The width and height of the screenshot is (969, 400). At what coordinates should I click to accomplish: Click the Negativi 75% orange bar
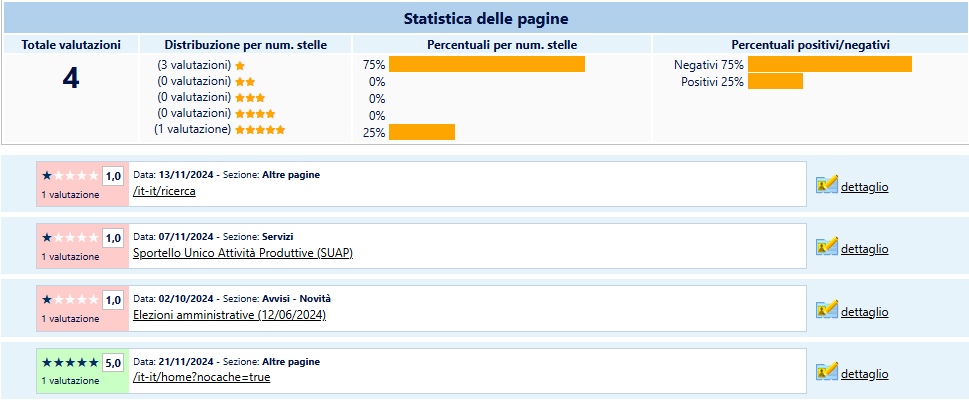829,64
